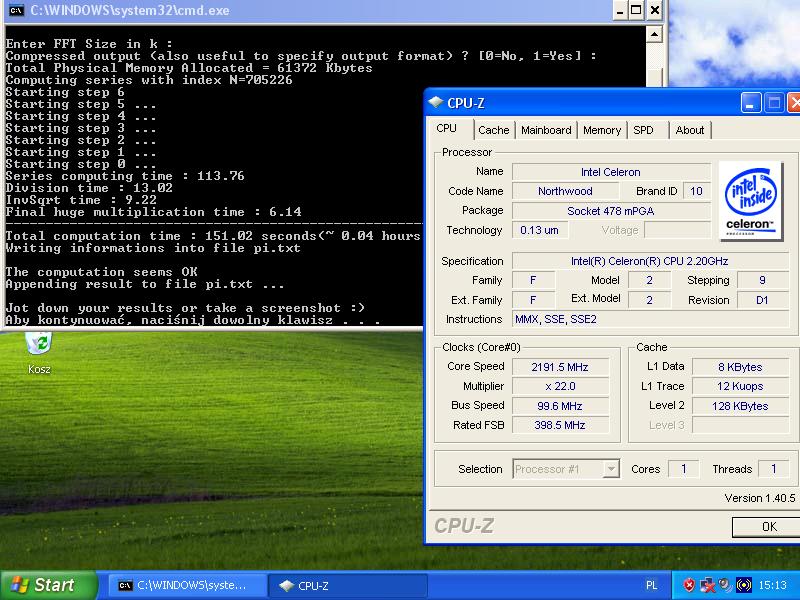Click cmd window scrollbar up arrow
Viewport: 800px width, 600px height.
pyautogui.click(x=654, y=35)
